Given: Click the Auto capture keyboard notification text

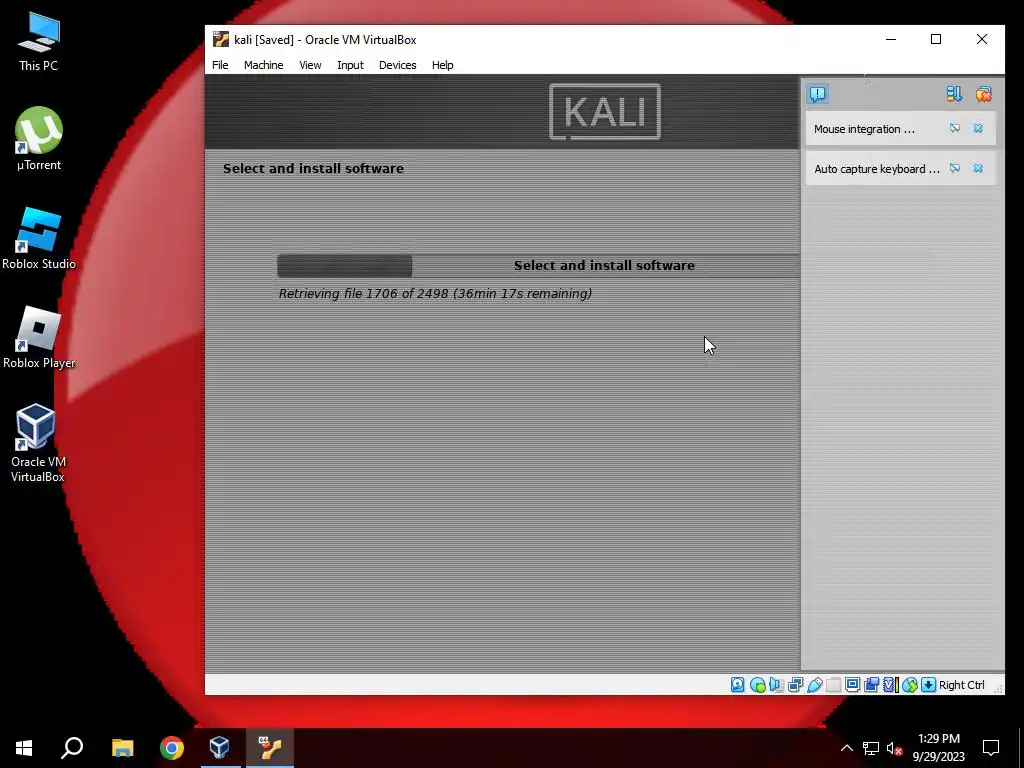Looking at the screenshot, I should point(876,169).
